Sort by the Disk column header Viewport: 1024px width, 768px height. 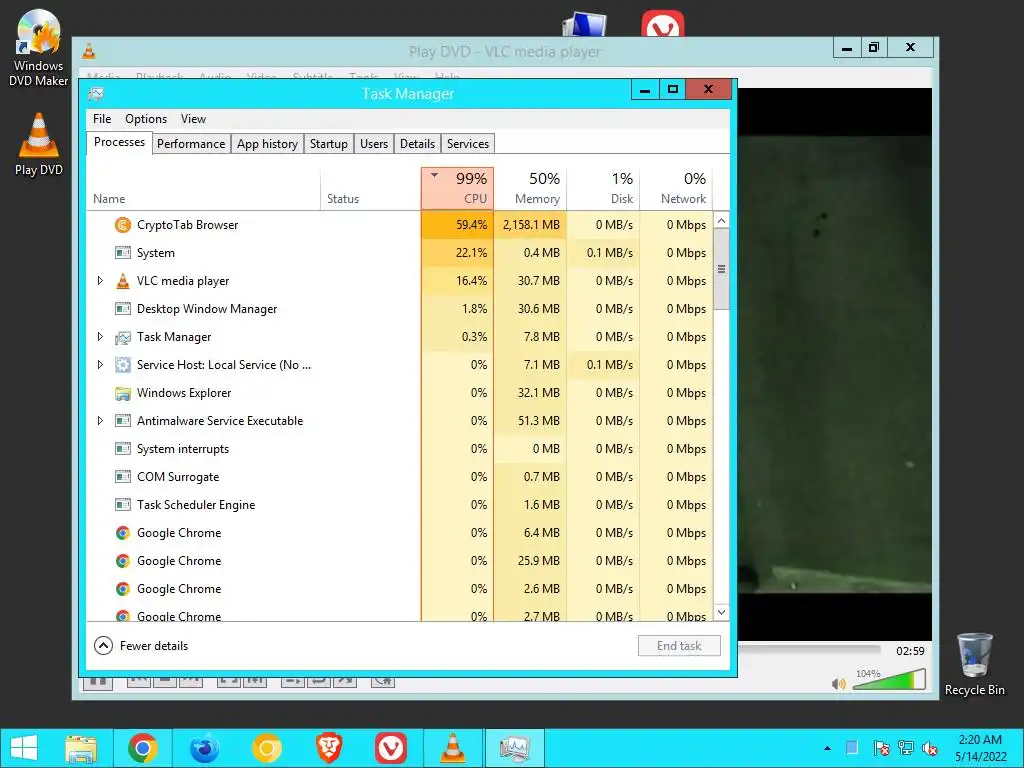tap(603, 188)
